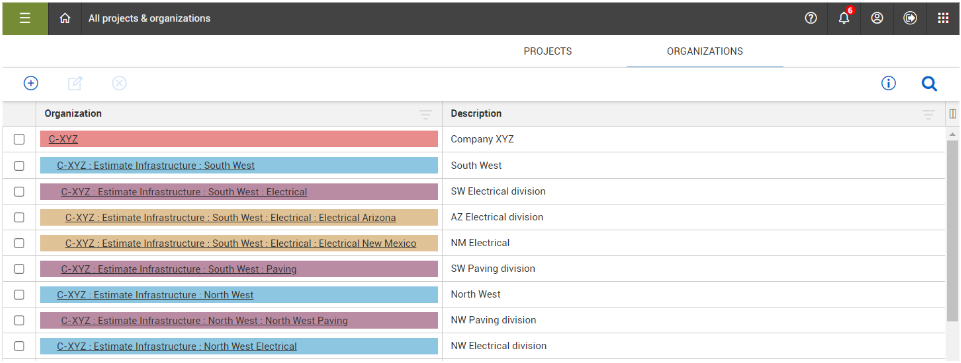Switch to the Projects tab
Image resolution: width=961 pixels, height=363 pixels.
(x=548, y=52)
